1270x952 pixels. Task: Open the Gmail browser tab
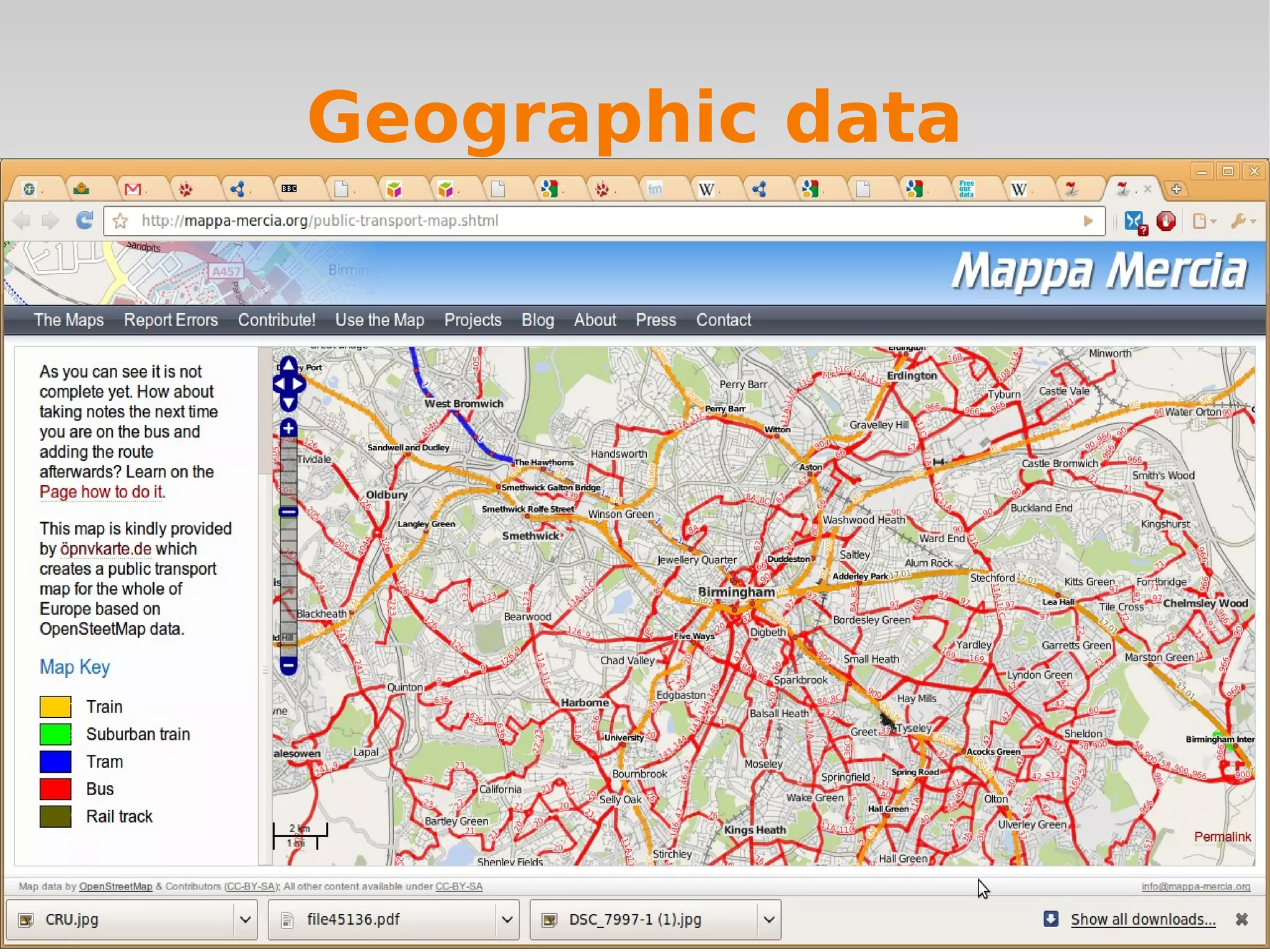tap(133, 189)
